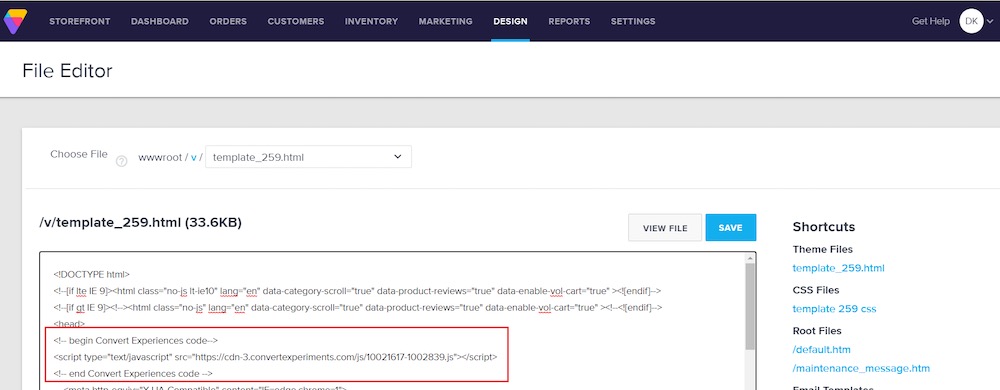The height and width of the screenshot is (390, 1000).
Task: Open the Customers menu
Action: (296, 22)
